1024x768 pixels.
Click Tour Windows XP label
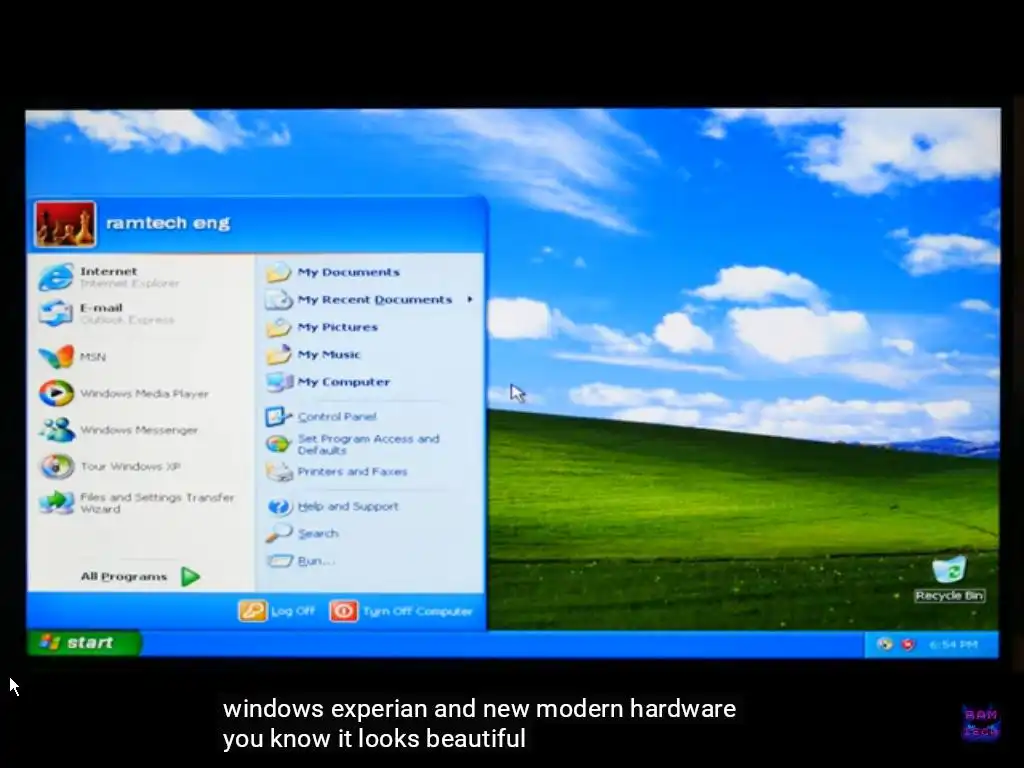pyautogui.click(x=131, y=466)
